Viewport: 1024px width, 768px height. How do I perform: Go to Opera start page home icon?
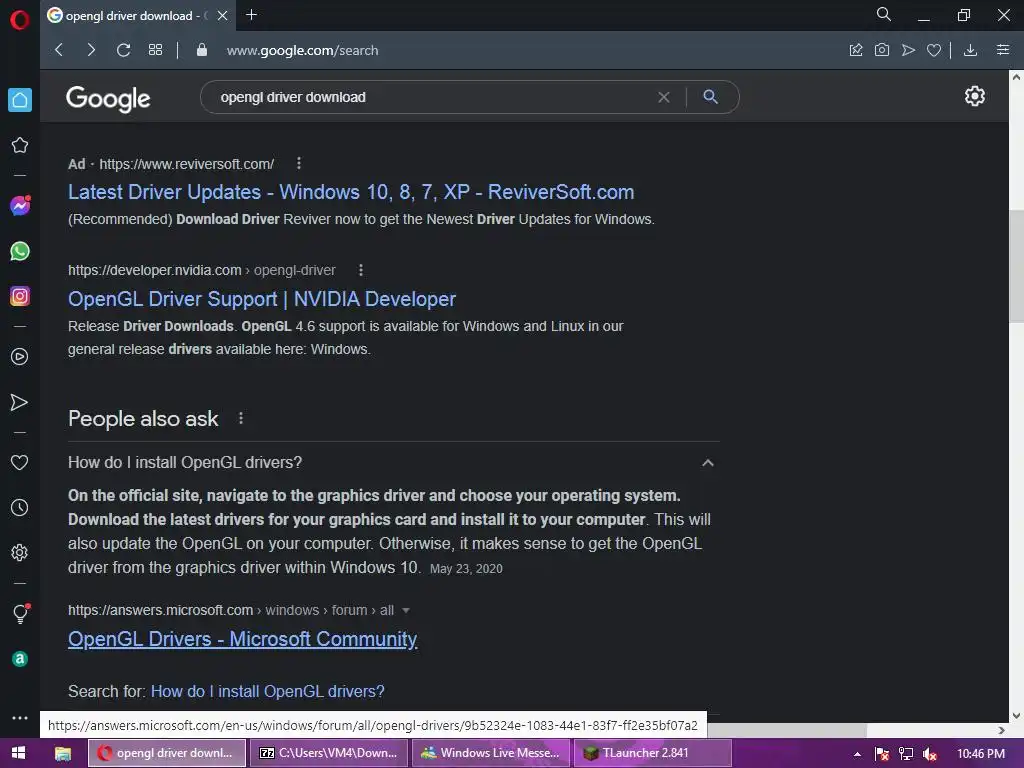pos(20,100)
